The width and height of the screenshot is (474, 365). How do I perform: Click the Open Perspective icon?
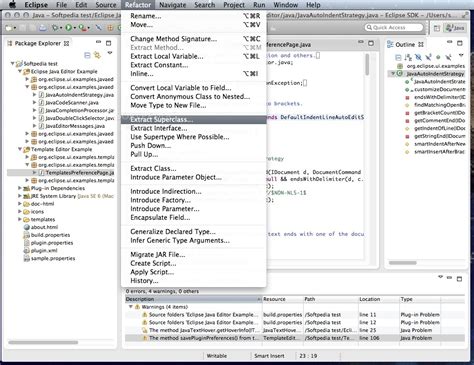437,28
